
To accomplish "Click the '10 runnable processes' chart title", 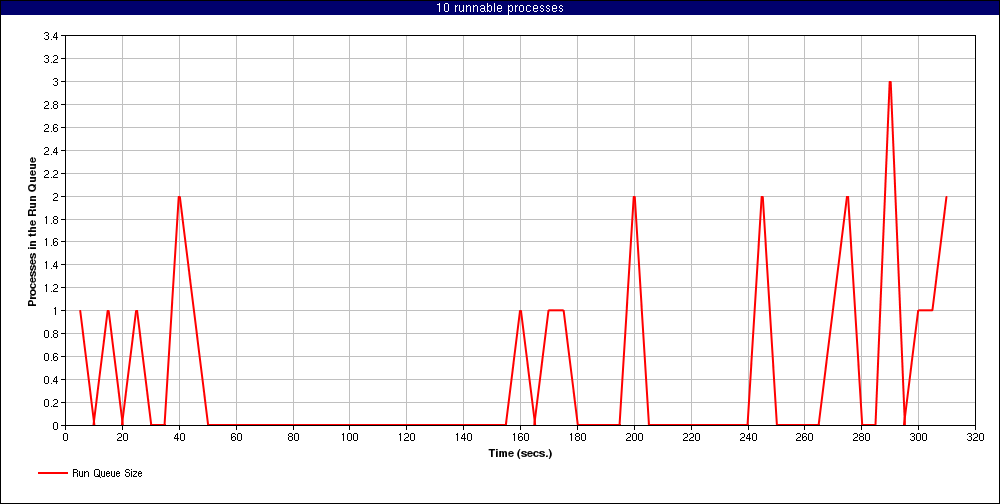I will (500, 8).
